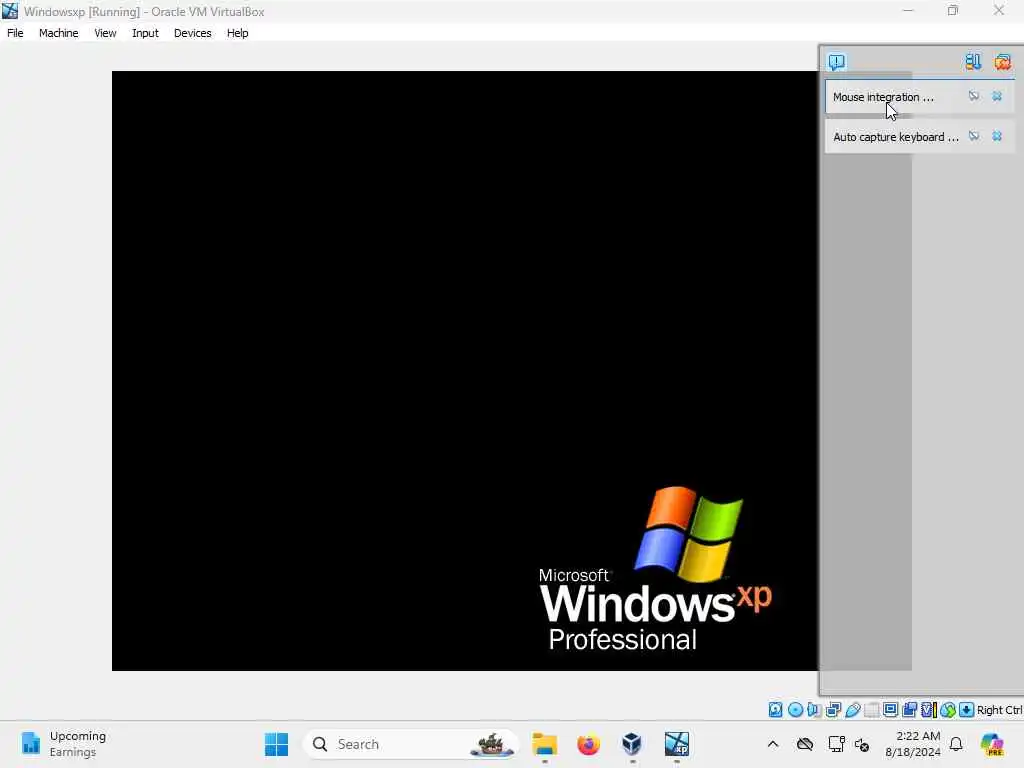Viewport: 1024px width, 768px height.
Task: Open File Explorer from the taskbar
Action: 544,744
